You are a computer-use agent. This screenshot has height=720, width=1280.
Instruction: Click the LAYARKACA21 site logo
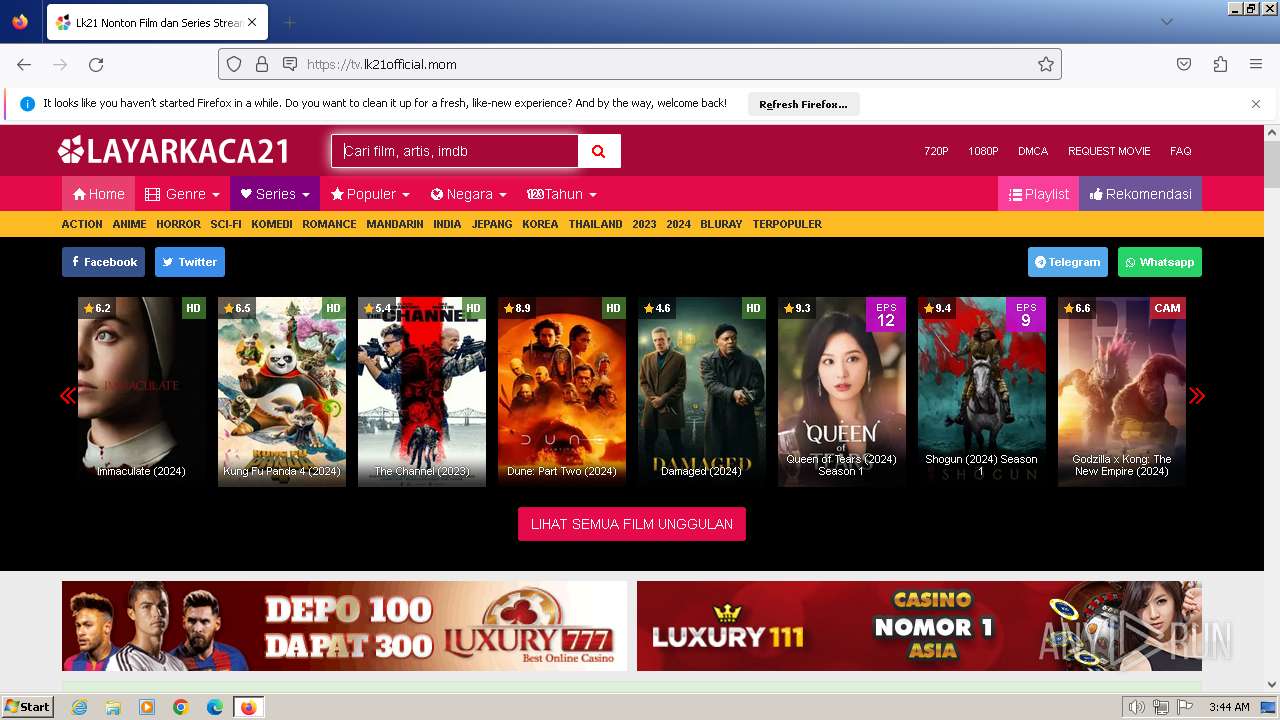(174, 151)
